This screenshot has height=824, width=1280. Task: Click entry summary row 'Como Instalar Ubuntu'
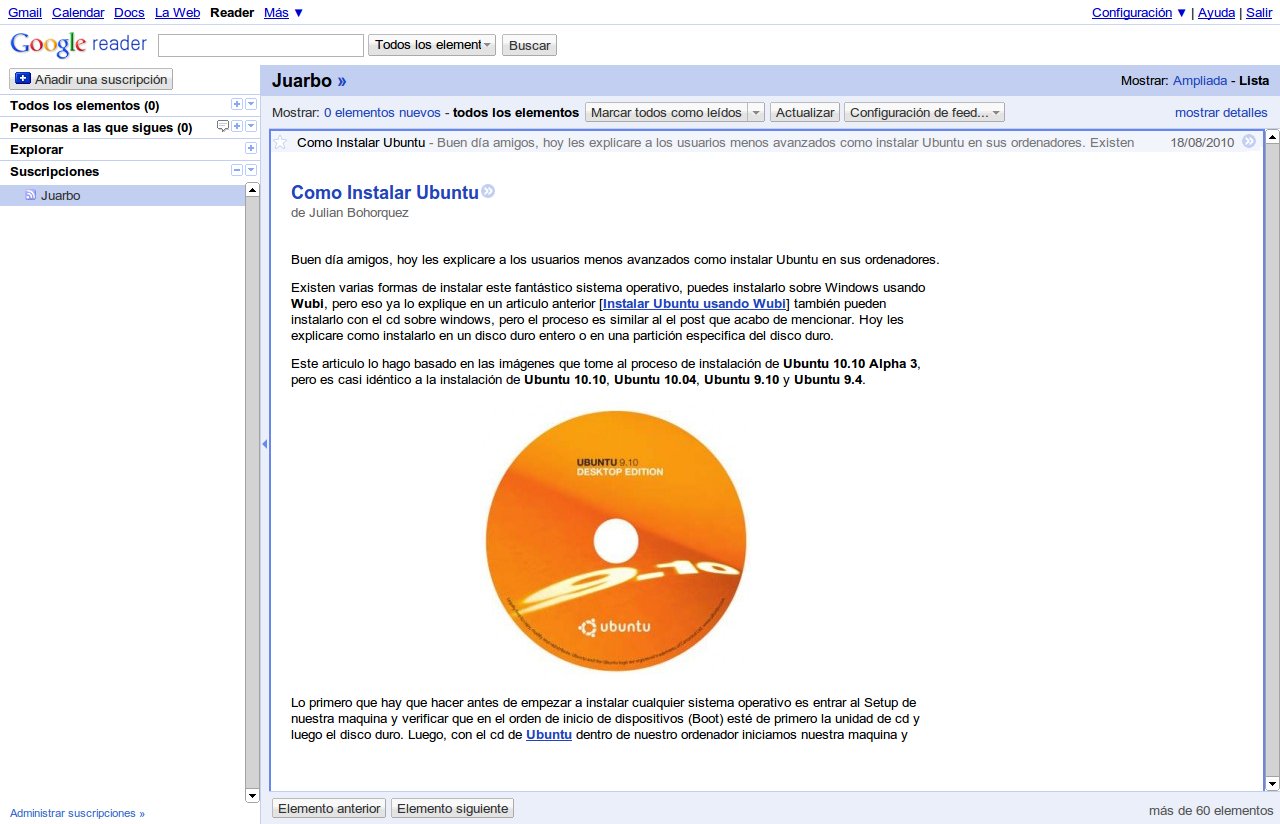[766, 142]
